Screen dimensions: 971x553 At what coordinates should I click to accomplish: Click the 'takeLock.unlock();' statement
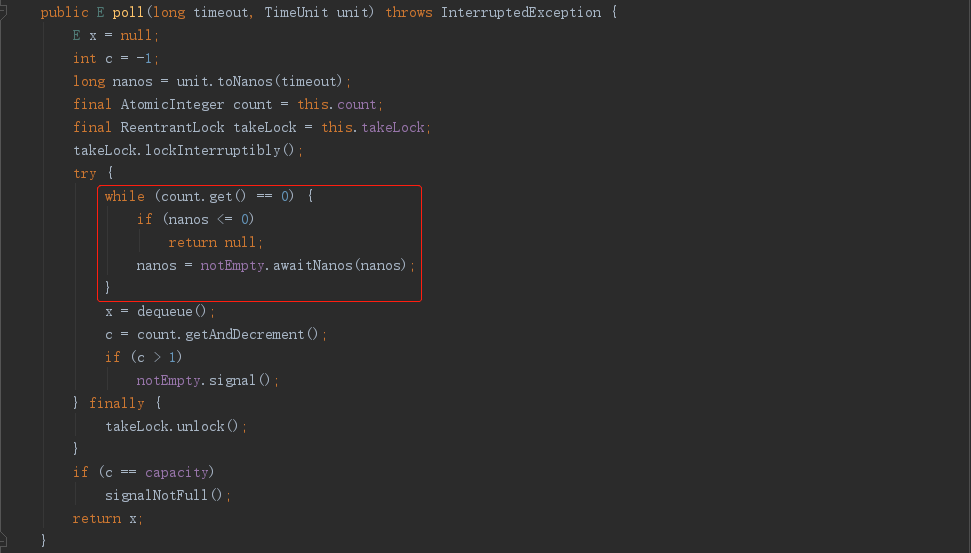coord(176,426)
